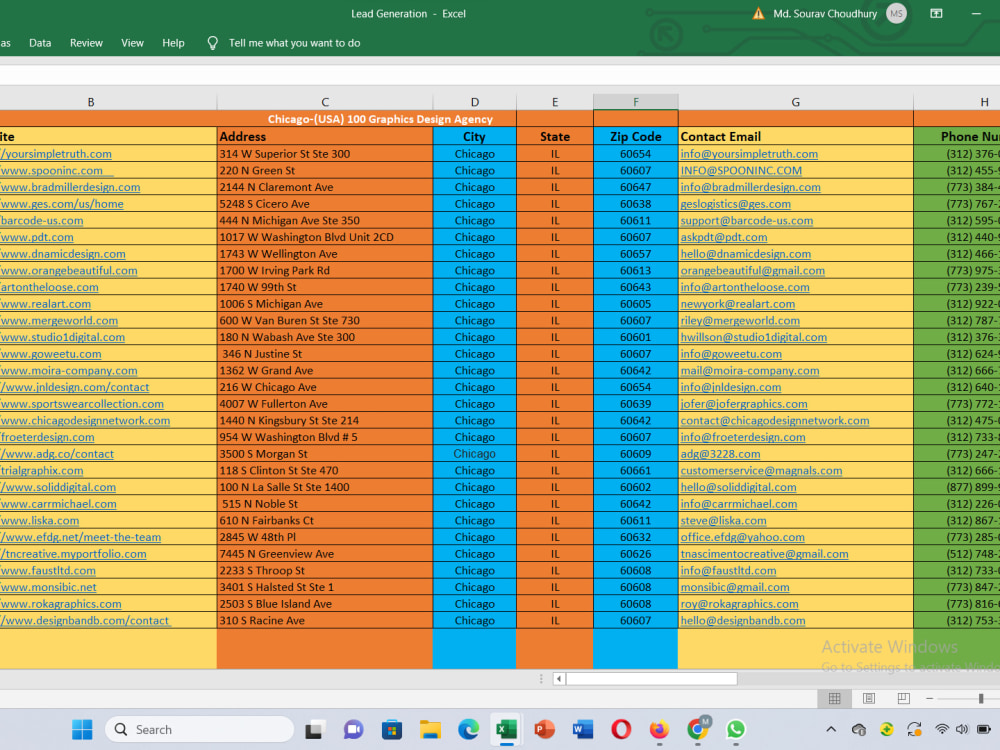This screenshot has height=750, width=1000.
Task: Open the info@yoursimpletruth.com email link
Action: pyautogui.click(x=749, y=154)
